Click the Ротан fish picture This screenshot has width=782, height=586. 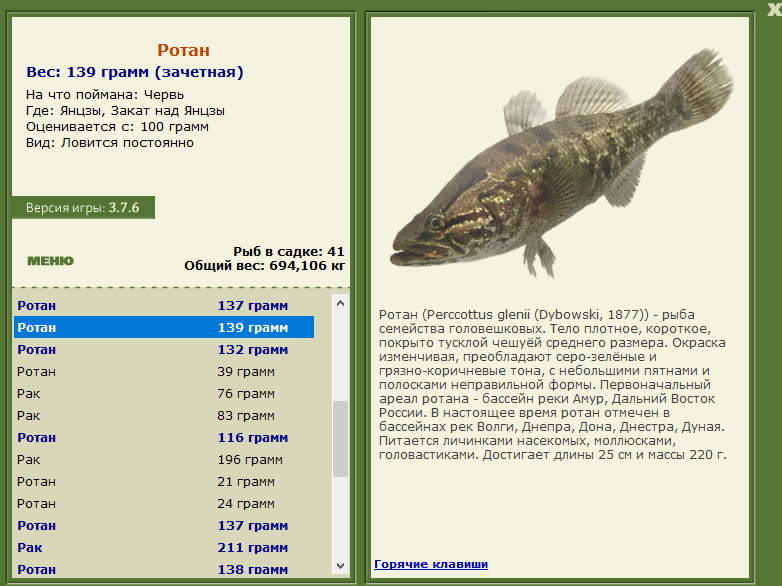pos(562,164)
